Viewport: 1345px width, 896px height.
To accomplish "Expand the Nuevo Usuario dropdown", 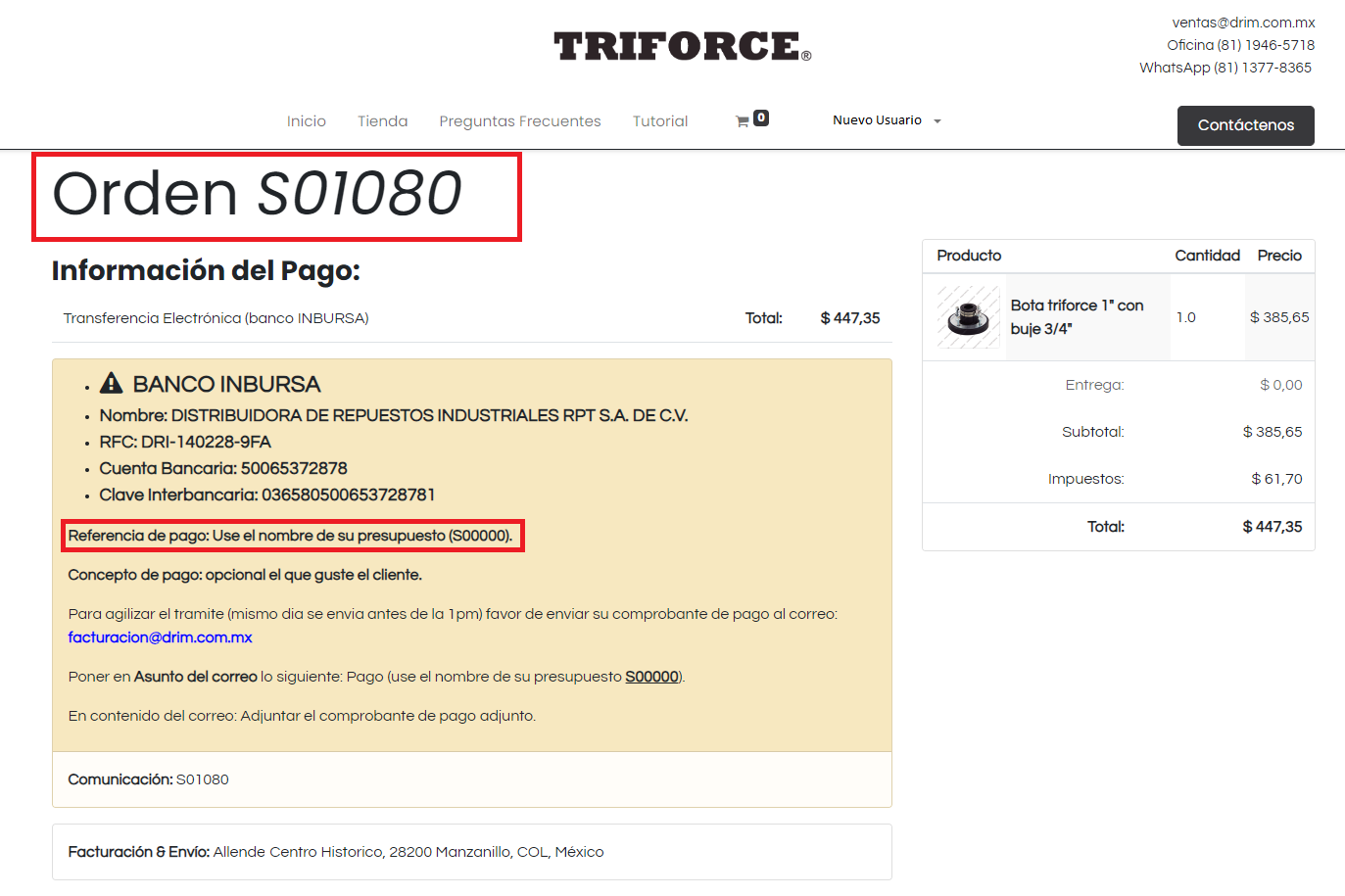I will [x=887, y=120].
